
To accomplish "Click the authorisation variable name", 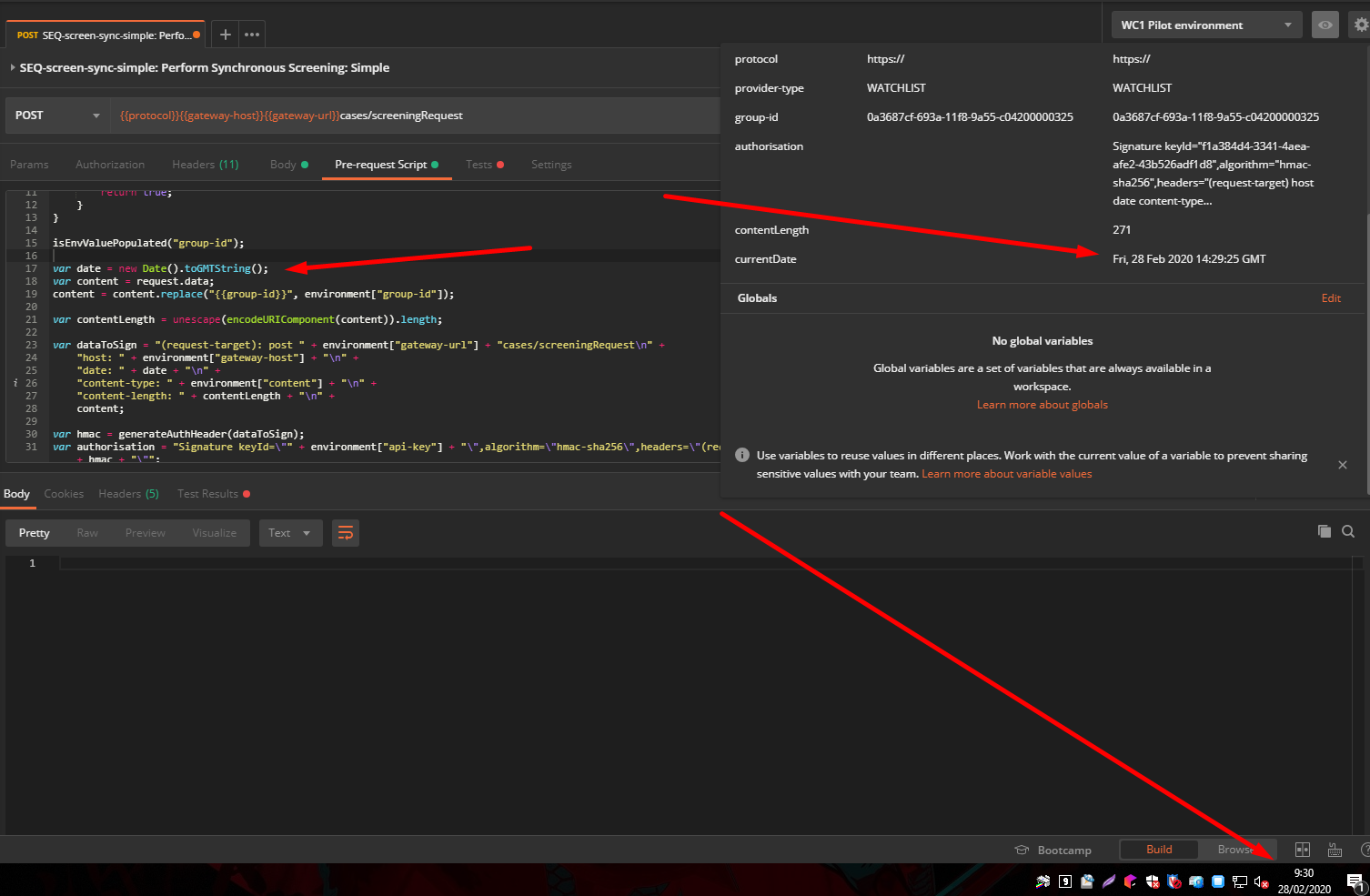I will [769, 146].
